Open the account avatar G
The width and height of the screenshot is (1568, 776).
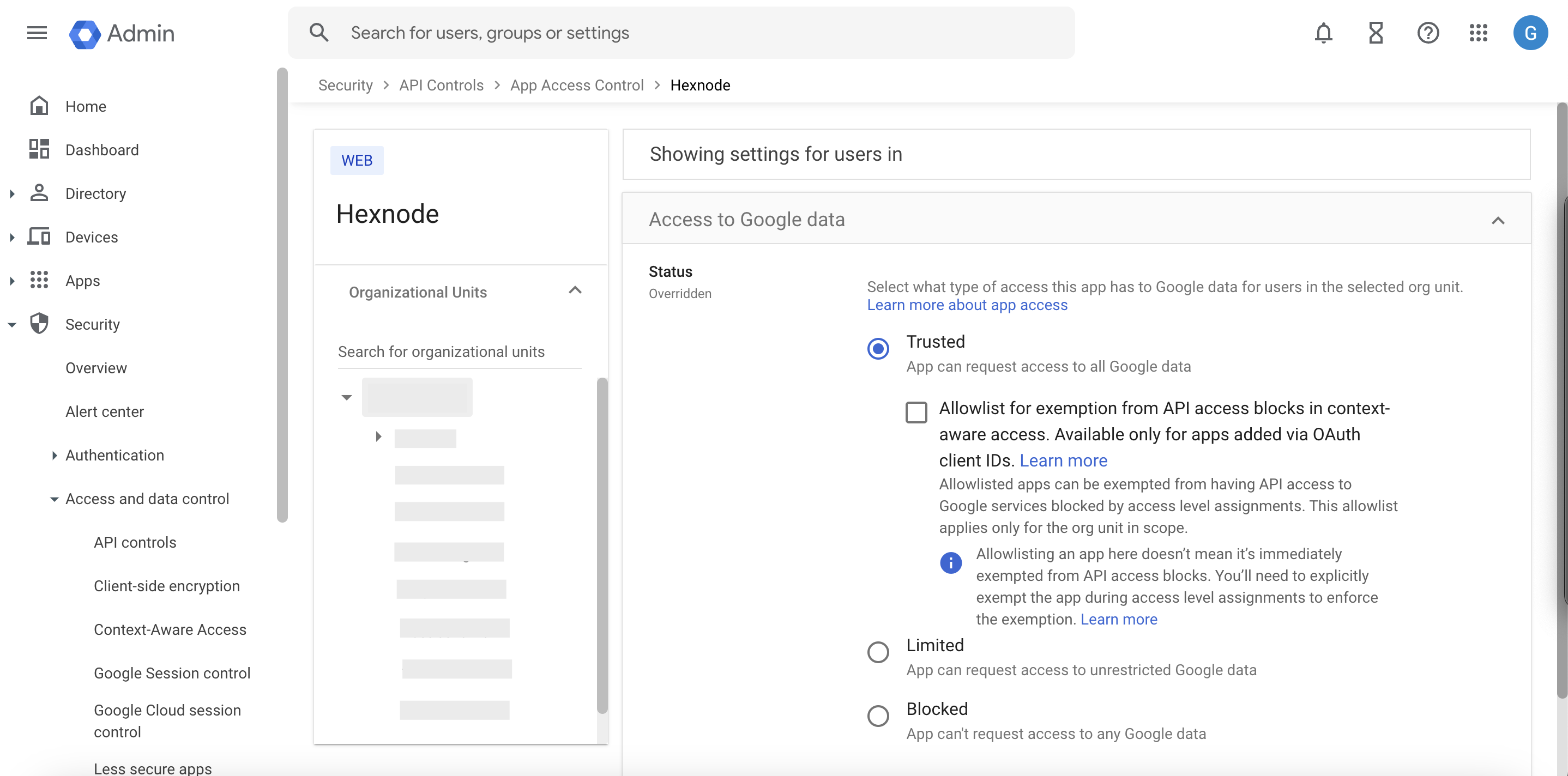(1530, 33)
